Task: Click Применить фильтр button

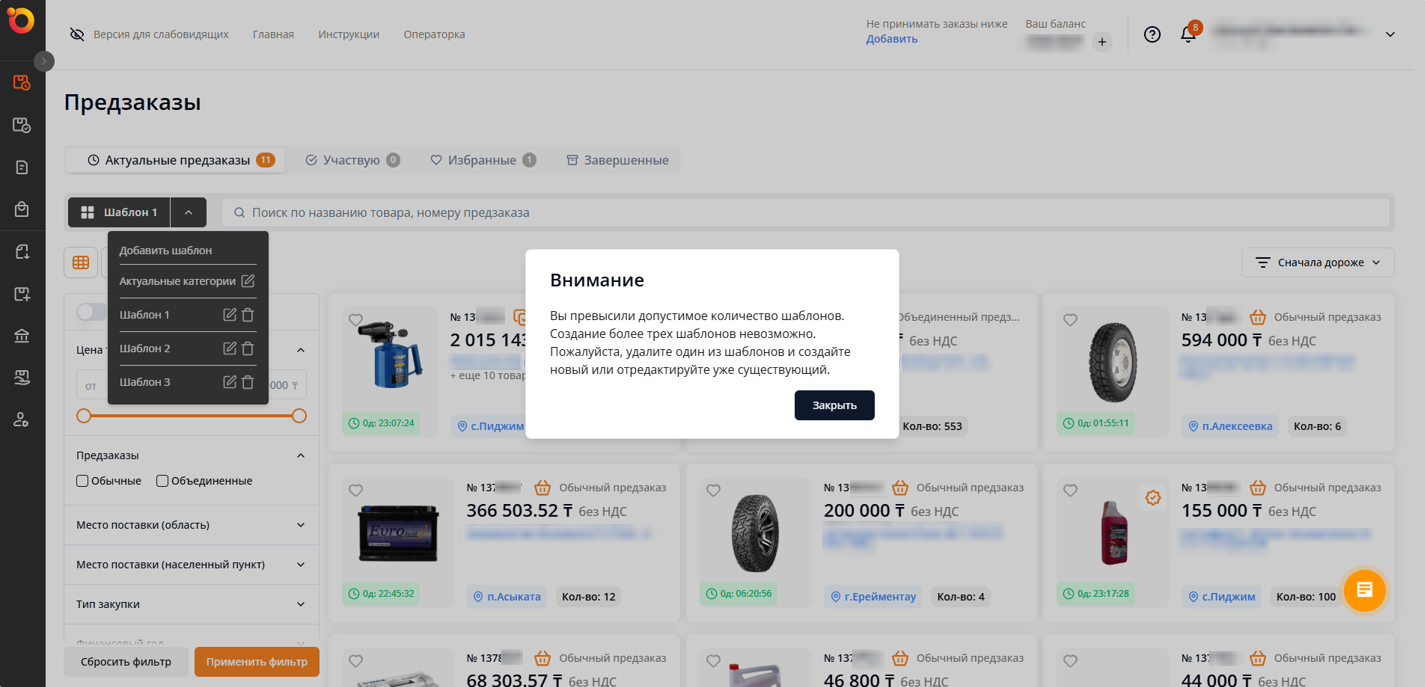Action: click(x=257, y=662)
